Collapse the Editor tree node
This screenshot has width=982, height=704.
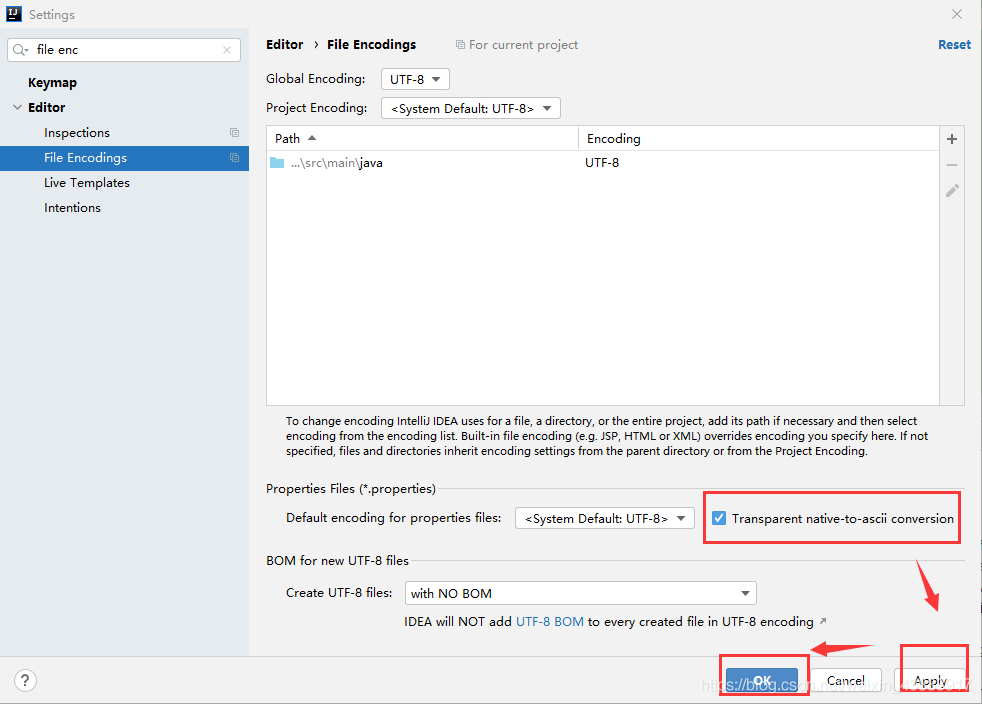tap(17, 108)
